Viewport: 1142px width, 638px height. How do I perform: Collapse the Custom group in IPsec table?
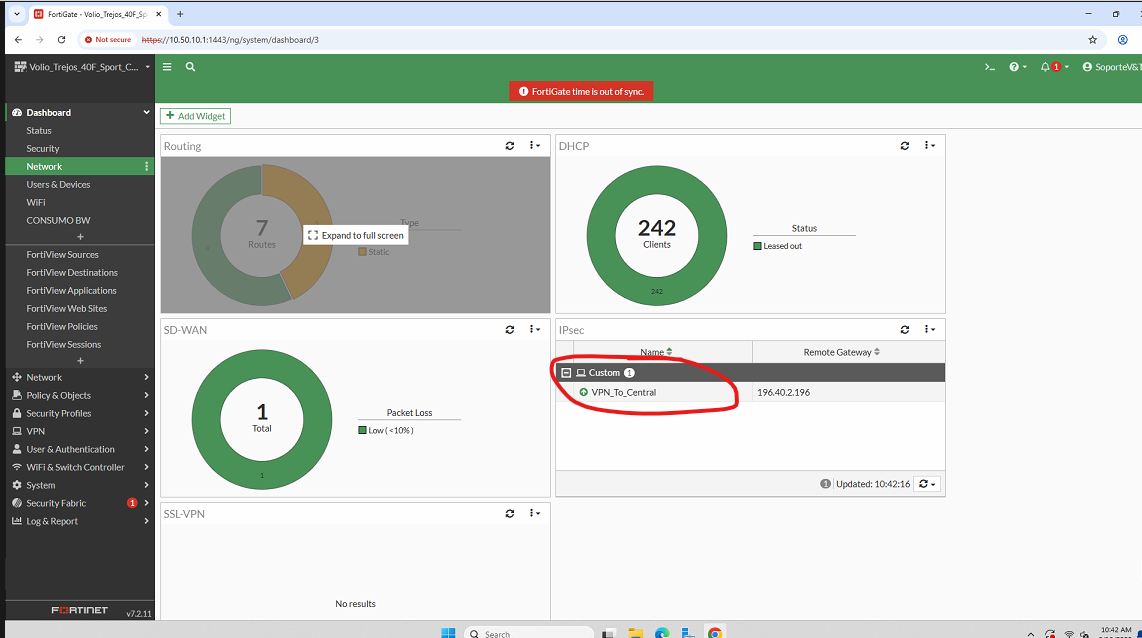[566, 373]
